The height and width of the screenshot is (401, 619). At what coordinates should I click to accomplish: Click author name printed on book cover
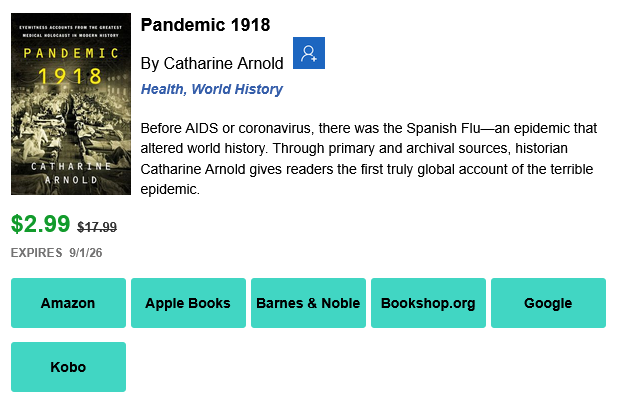(x=71, y=173)
